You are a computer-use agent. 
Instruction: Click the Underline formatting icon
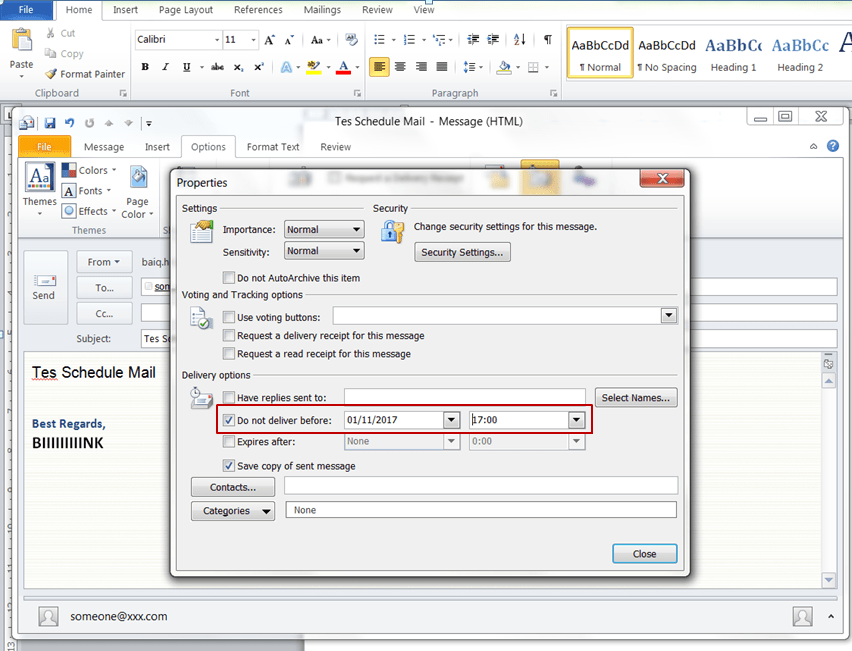(x=187, y=67)
